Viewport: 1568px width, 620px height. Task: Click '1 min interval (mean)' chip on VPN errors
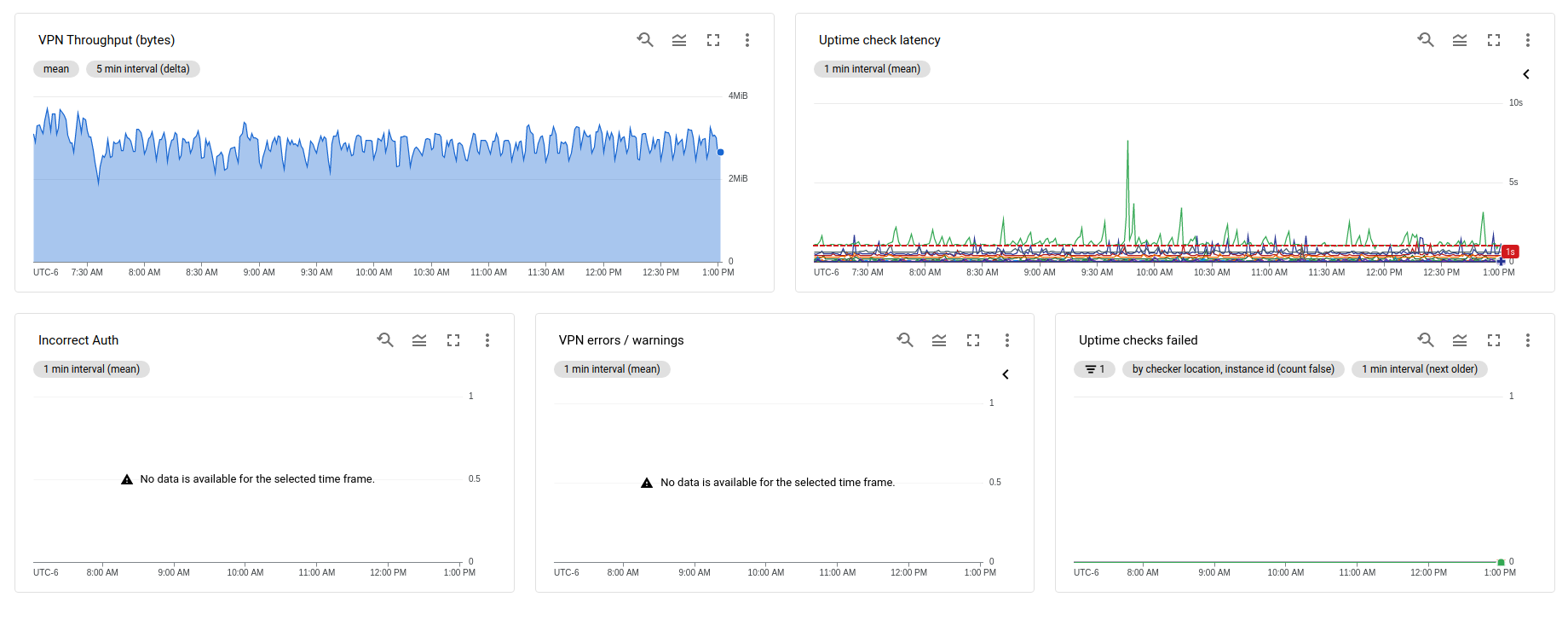point(612,369)
